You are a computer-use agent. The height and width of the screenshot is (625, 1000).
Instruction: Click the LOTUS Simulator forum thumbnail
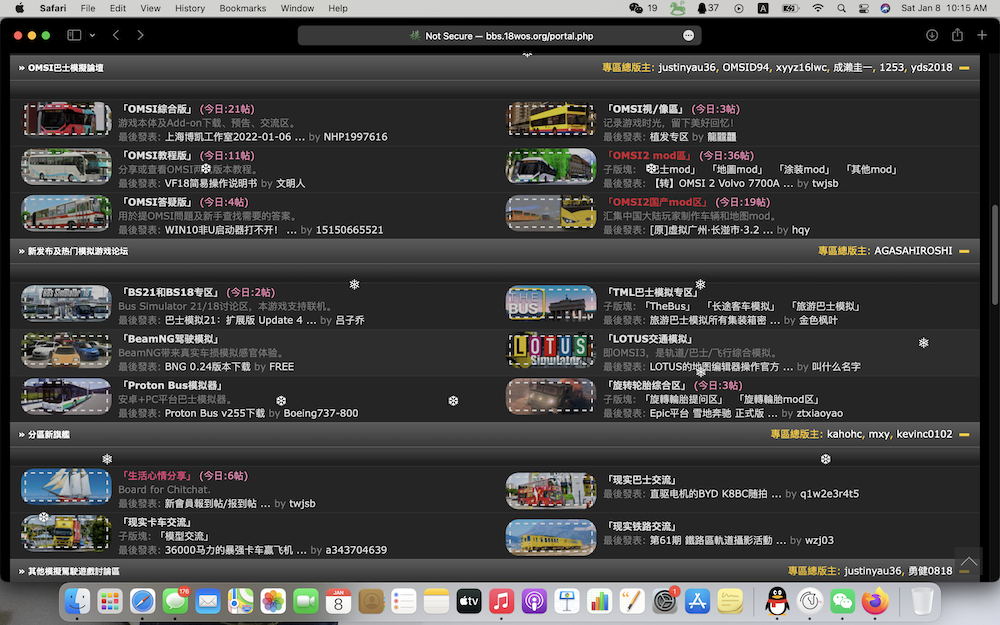tap(551, 350)
